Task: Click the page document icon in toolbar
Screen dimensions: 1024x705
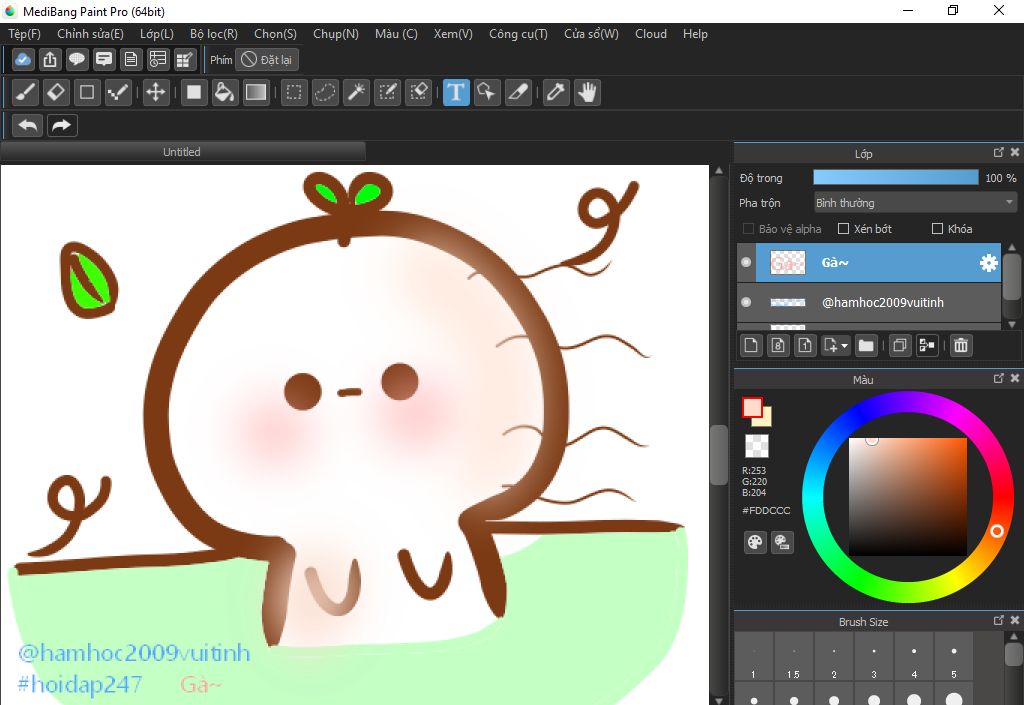Action: pyautogui.click(x=131, y=59)
